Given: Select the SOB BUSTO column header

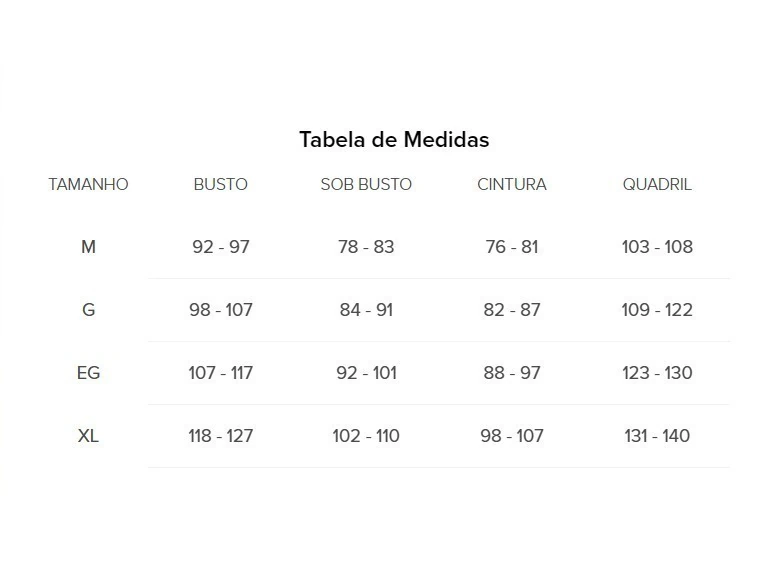Looking at the screenshot, I should (366, 185).
